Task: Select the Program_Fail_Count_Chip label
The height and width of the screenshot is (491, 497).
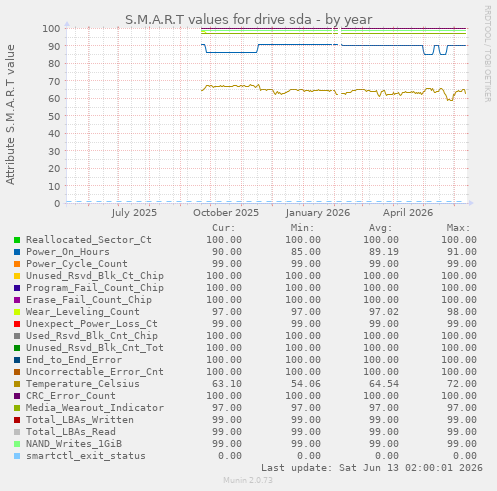Action: pos(95,288)
